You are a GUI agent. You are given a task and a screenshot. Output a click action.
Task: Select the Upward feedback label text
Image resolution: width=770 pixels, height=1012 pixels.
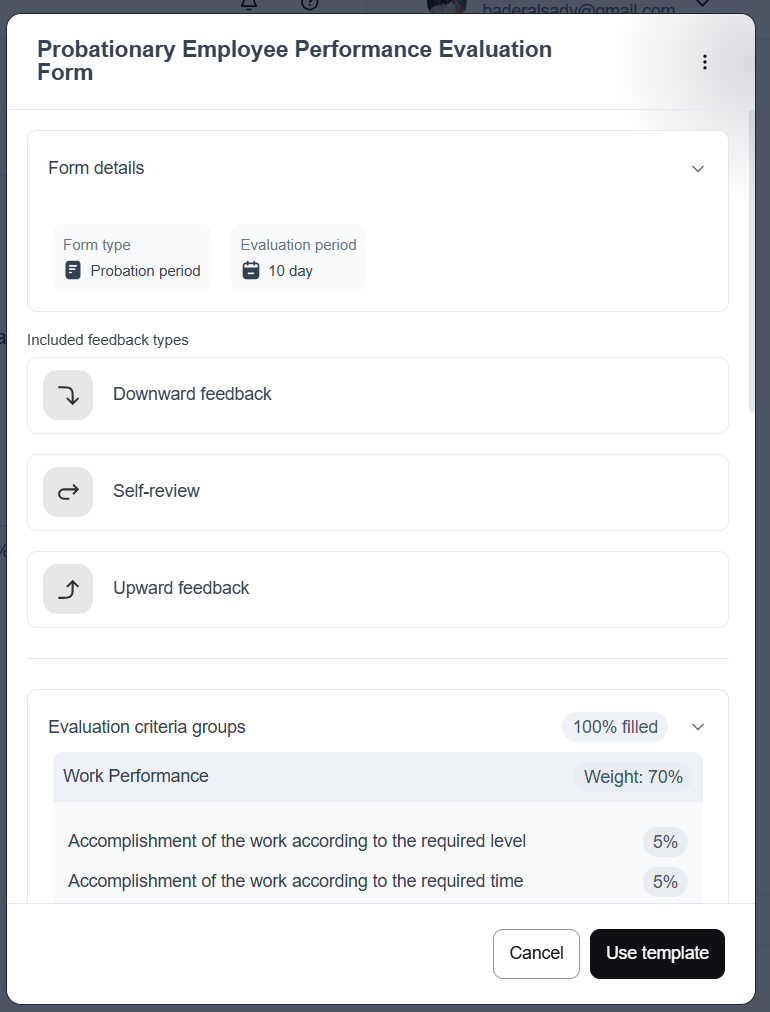(181, 589)
